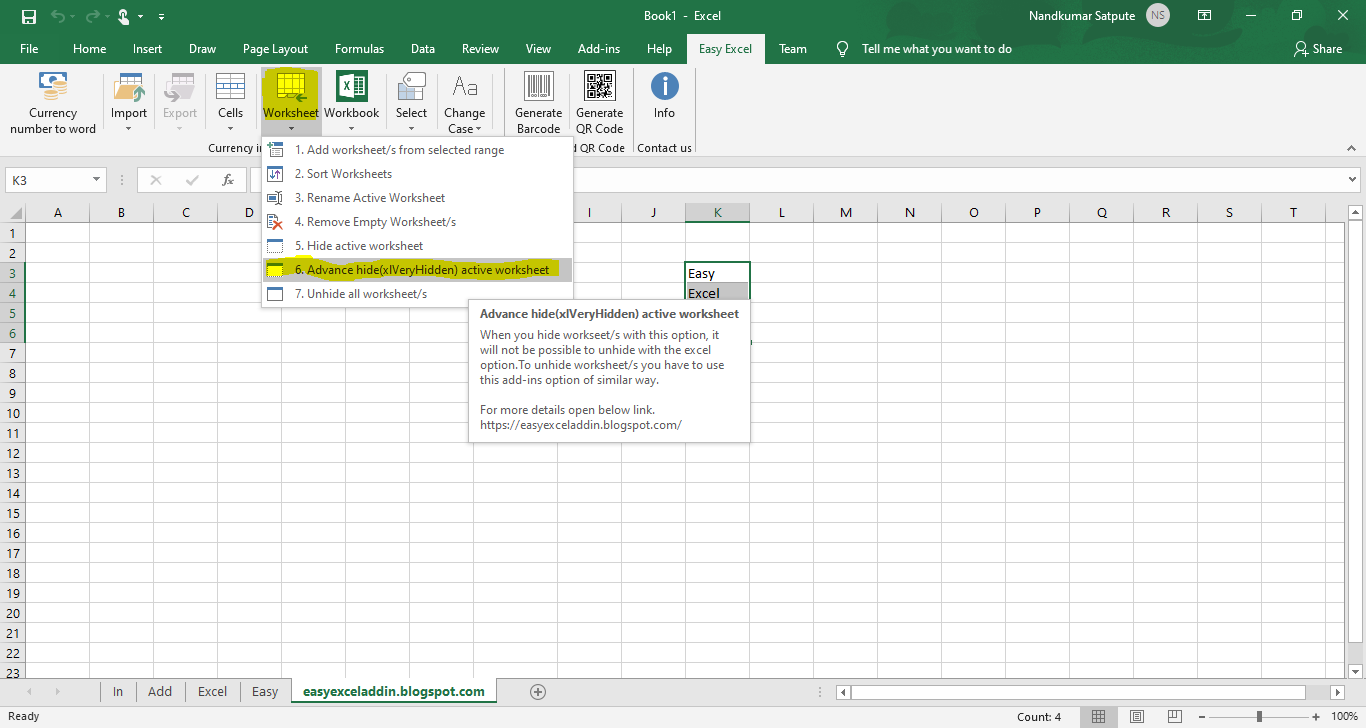Switch to the 'Easy' sheet tab
The width and height of the screenshot is (1366, 728).
pyautogui.click(x=265, y=692)
